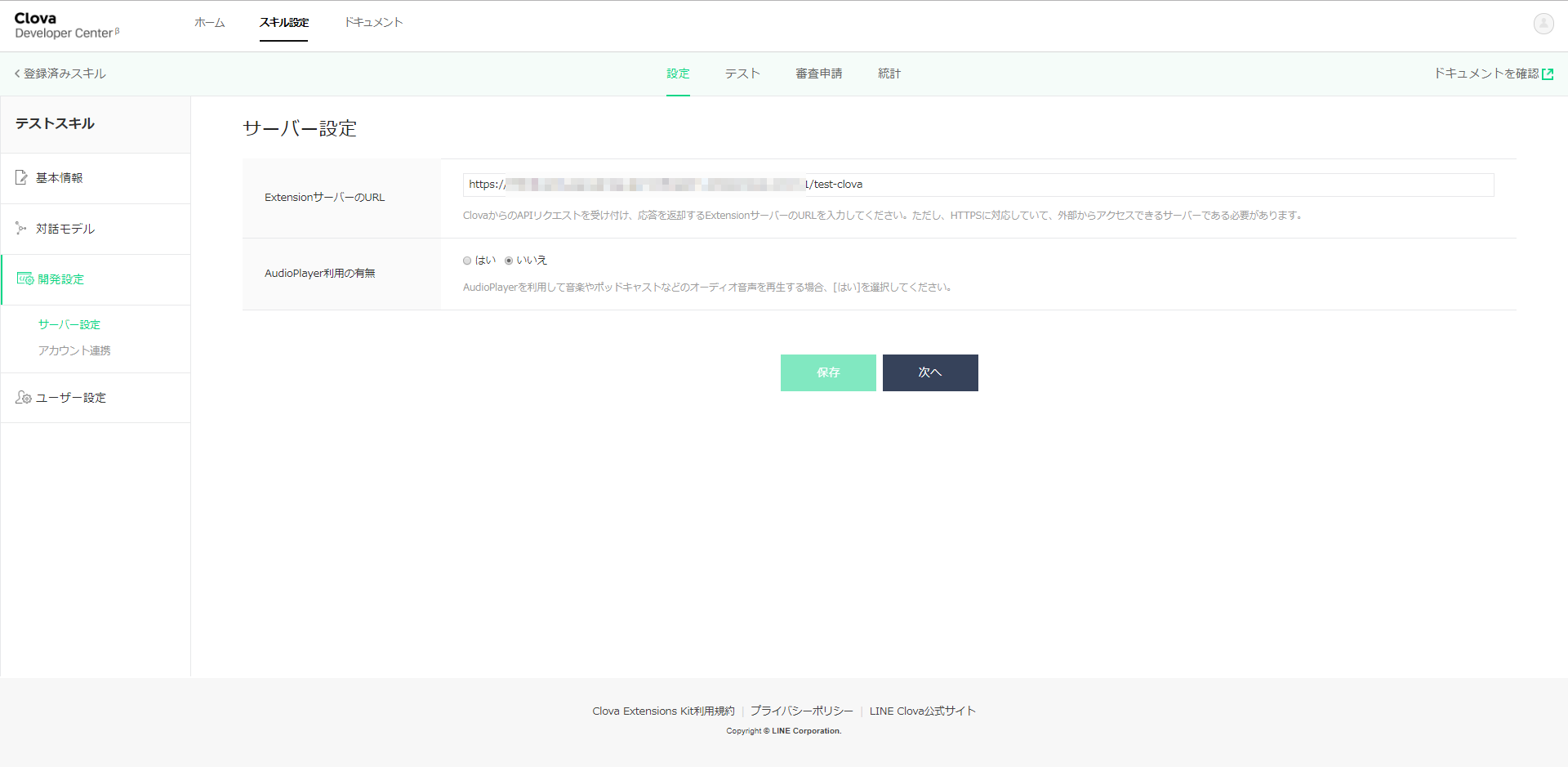Click the テストスキル skill name heading
This screenshot has width=1568, height=767.
pos(55,123)
